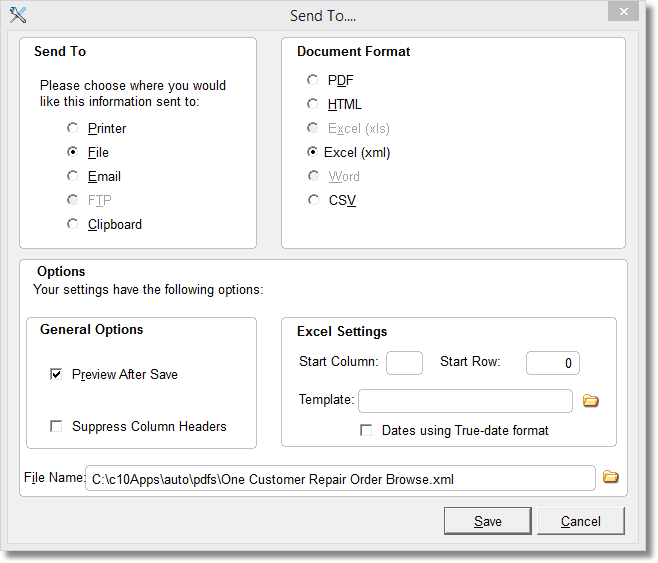Screen dimensions: 658x563
Task: Click the Start Column input box
Action: 404,362
